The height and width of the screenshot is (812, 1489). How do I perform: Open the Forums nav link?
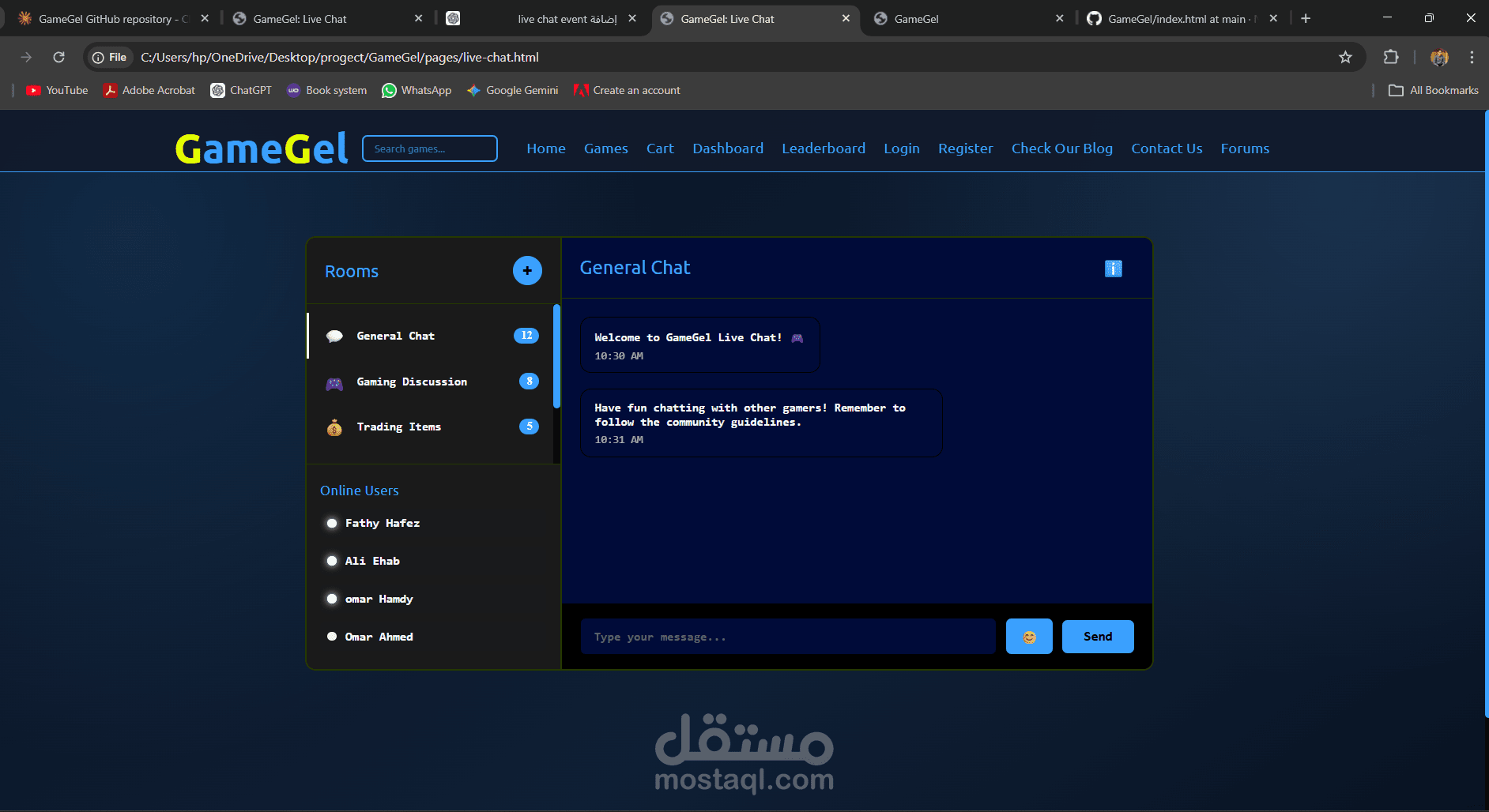tap(1245, 148)
